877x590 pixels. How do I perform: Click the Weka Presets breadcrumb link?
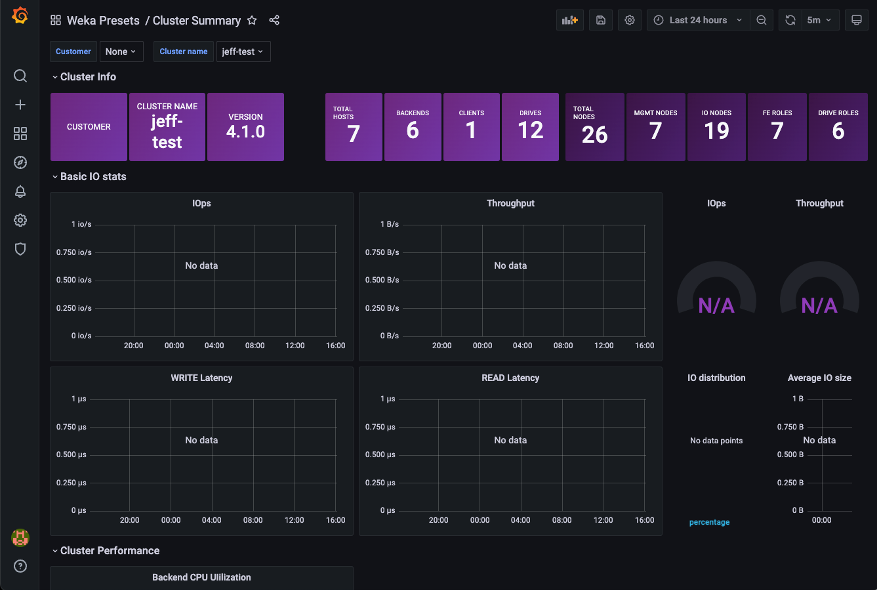point(103,20)
